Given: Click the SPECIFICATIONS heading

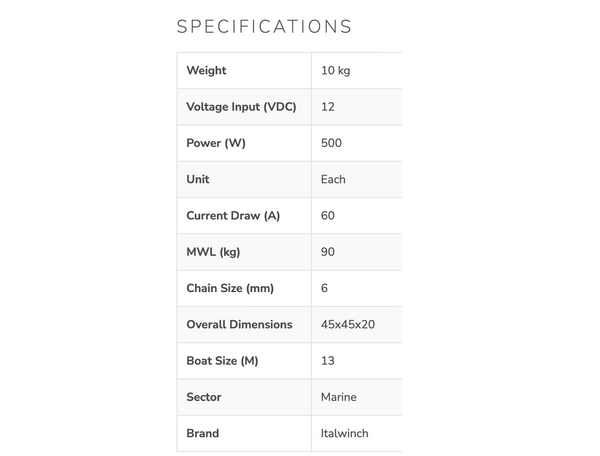Looking at the screenshot, I should 264,27.
